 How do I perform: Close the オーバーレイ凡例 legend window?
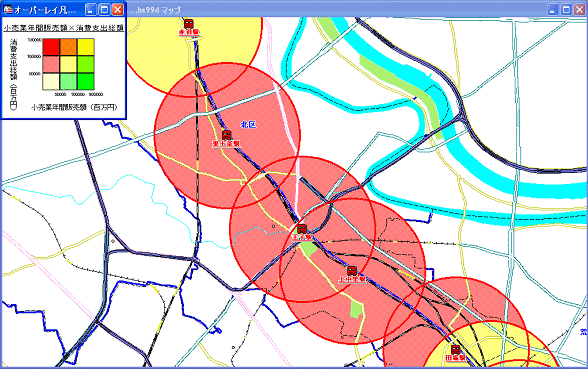(x=117, y=9)
